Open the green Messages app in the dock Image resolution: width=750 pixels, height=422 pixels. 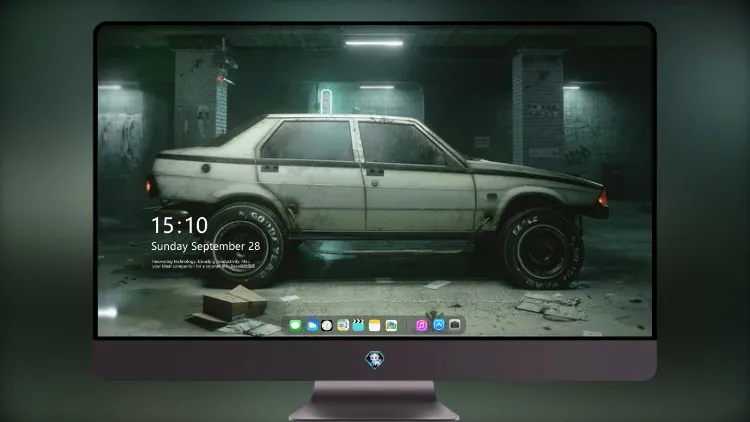(295, 326)
